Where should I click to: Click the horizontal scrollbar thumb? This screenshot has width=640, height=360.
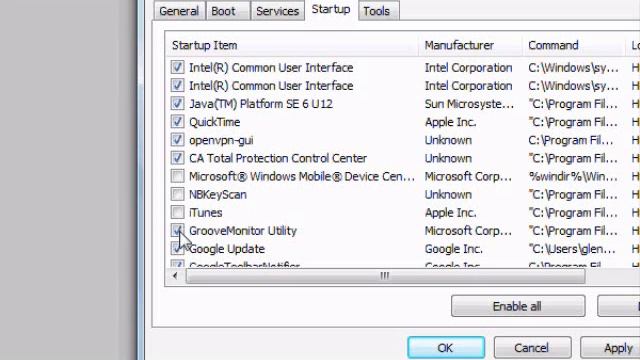pos(385,276)
